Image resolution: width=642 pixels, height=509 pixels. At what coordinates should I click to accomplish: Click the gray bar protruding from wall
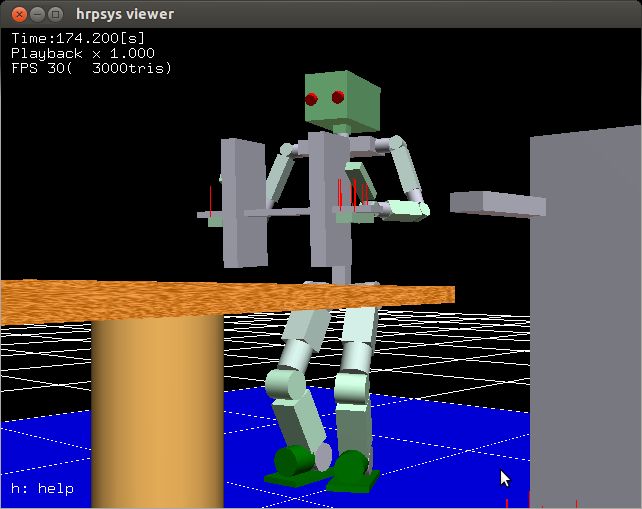[x=497, y=204]
